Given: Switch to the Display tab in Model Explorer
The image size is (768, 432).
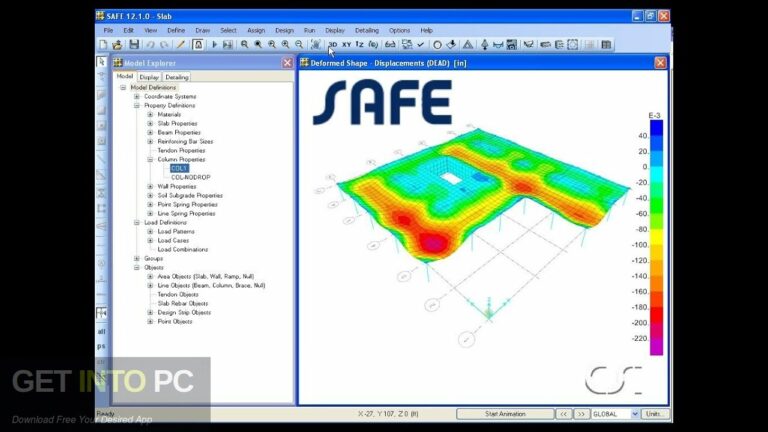Looking at the screenshot, I should (x=149, y=77).
